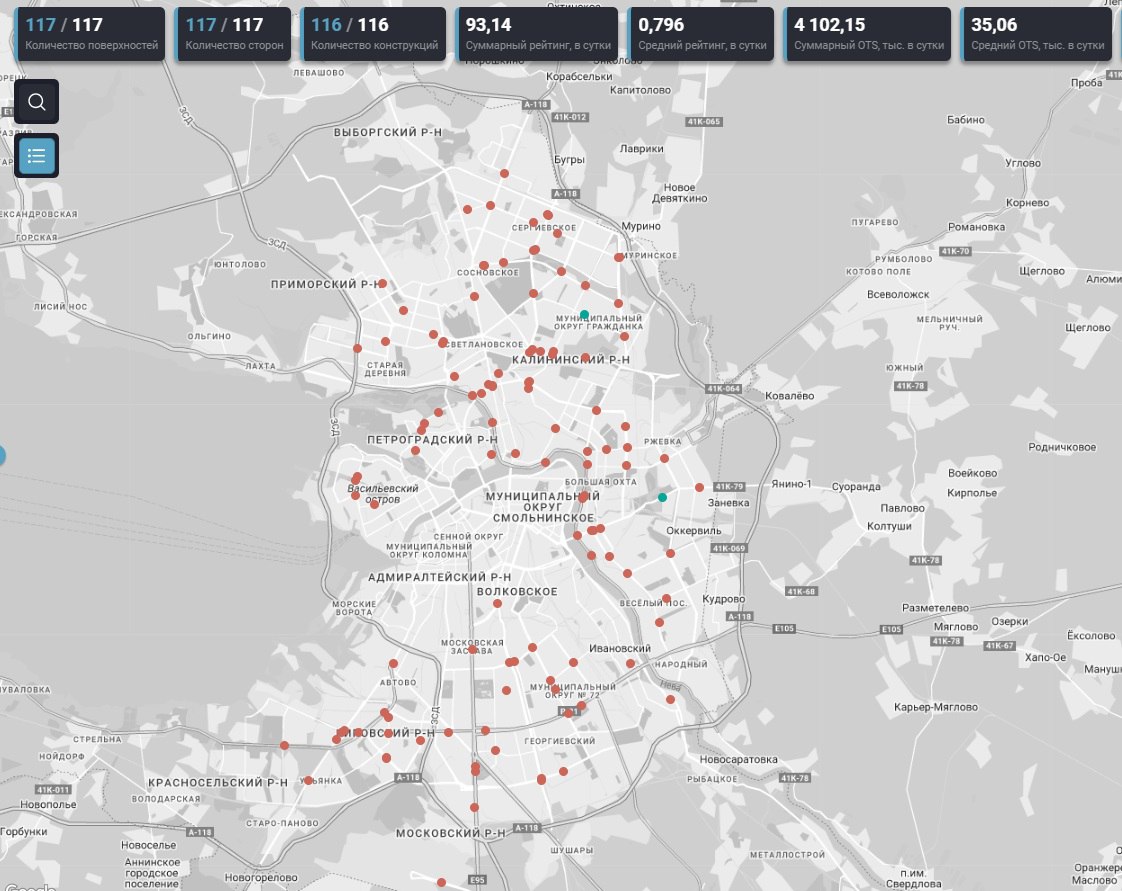Click the 'Суммарный рейтинг, в сутки' card
Image resolution: width=1122 pixels, height=891 pixels.
[x=537, y=34]
